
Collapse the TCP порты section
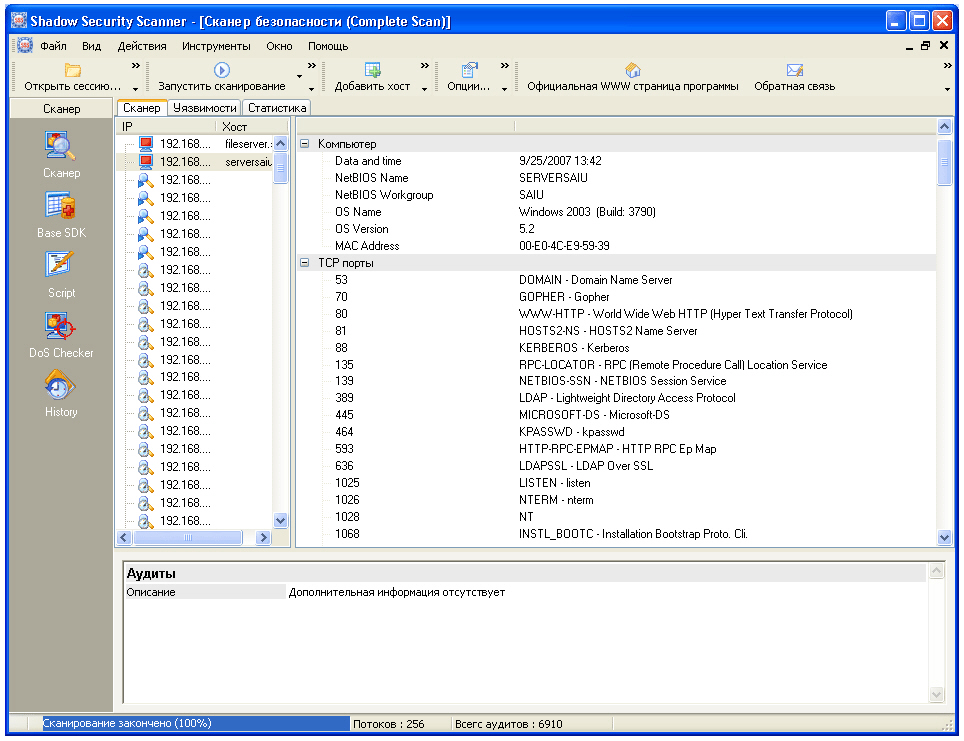pos(305,263)
